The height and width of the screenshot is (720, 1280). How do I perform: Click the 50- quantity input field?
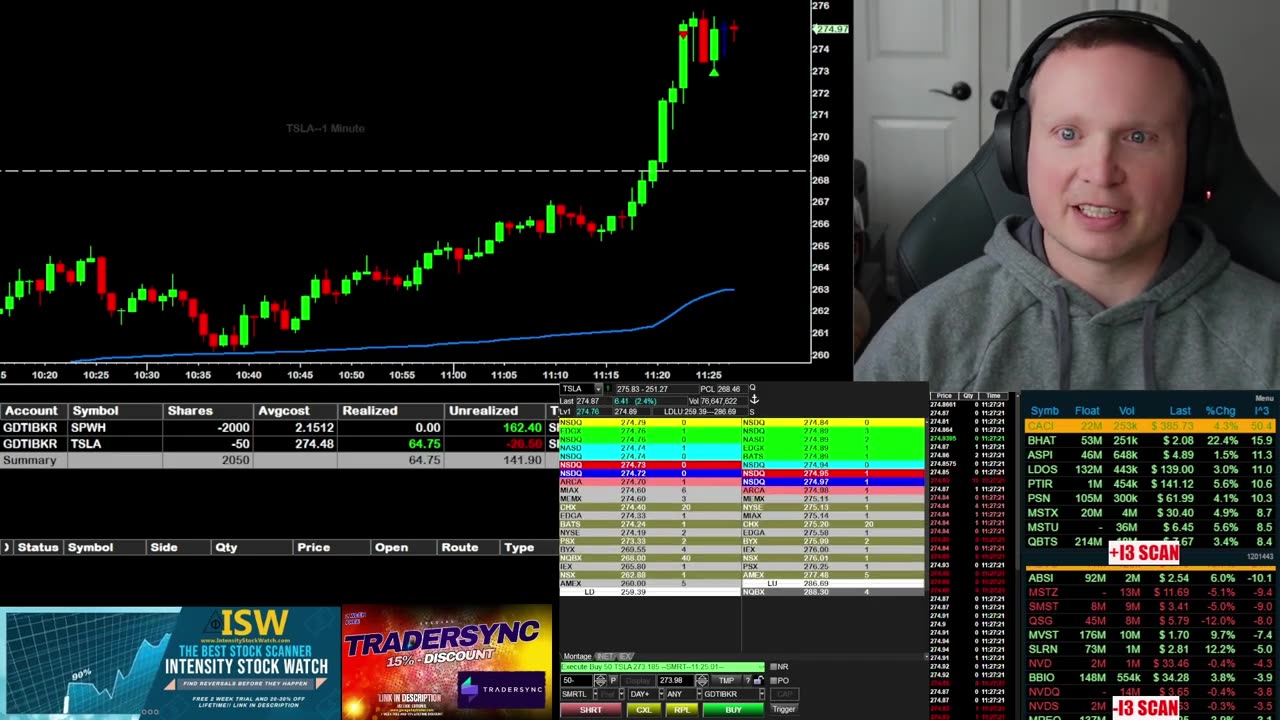pos(576,681)
